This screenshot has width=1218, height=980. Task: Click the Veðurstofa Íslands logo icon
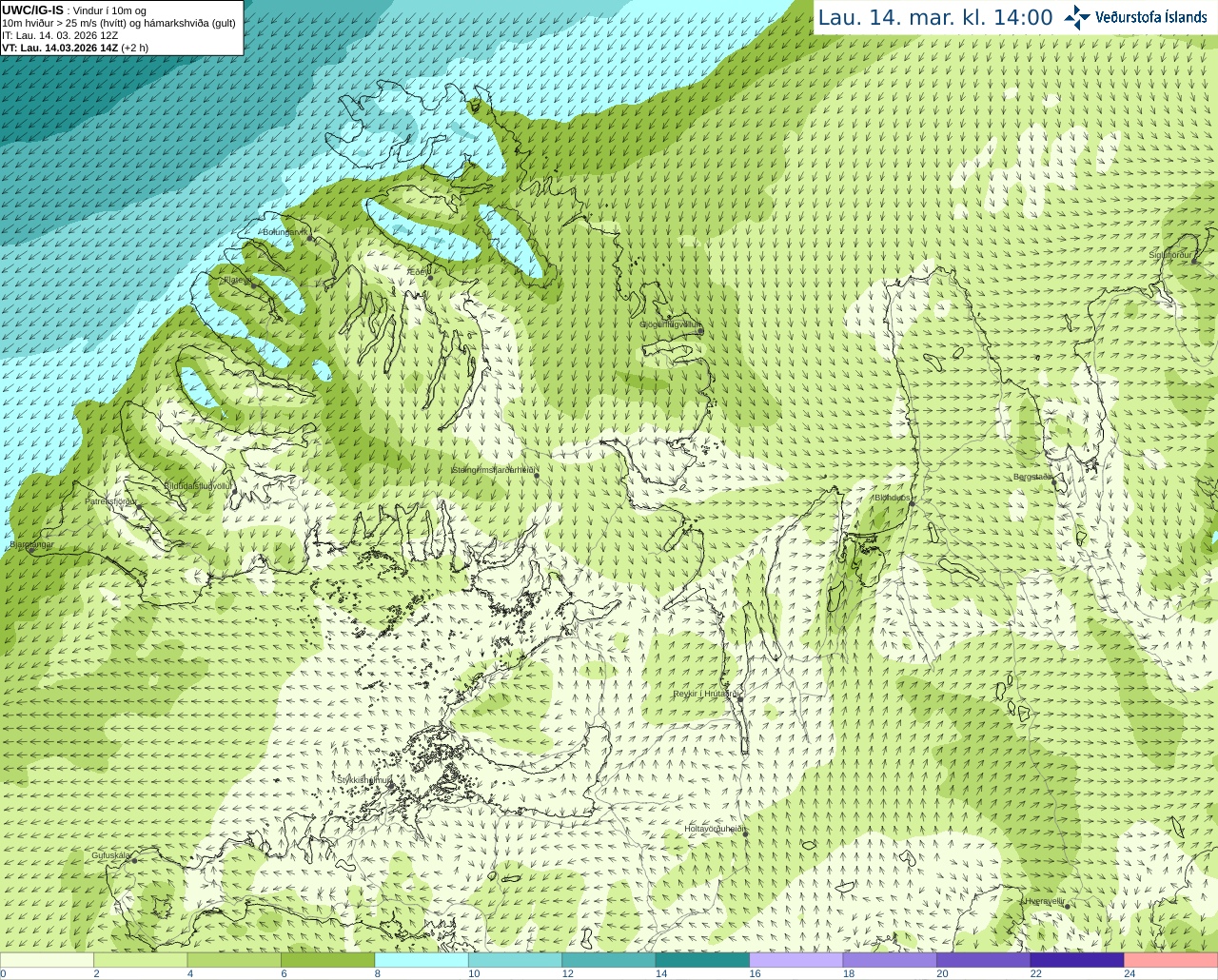click(1077, 17)
